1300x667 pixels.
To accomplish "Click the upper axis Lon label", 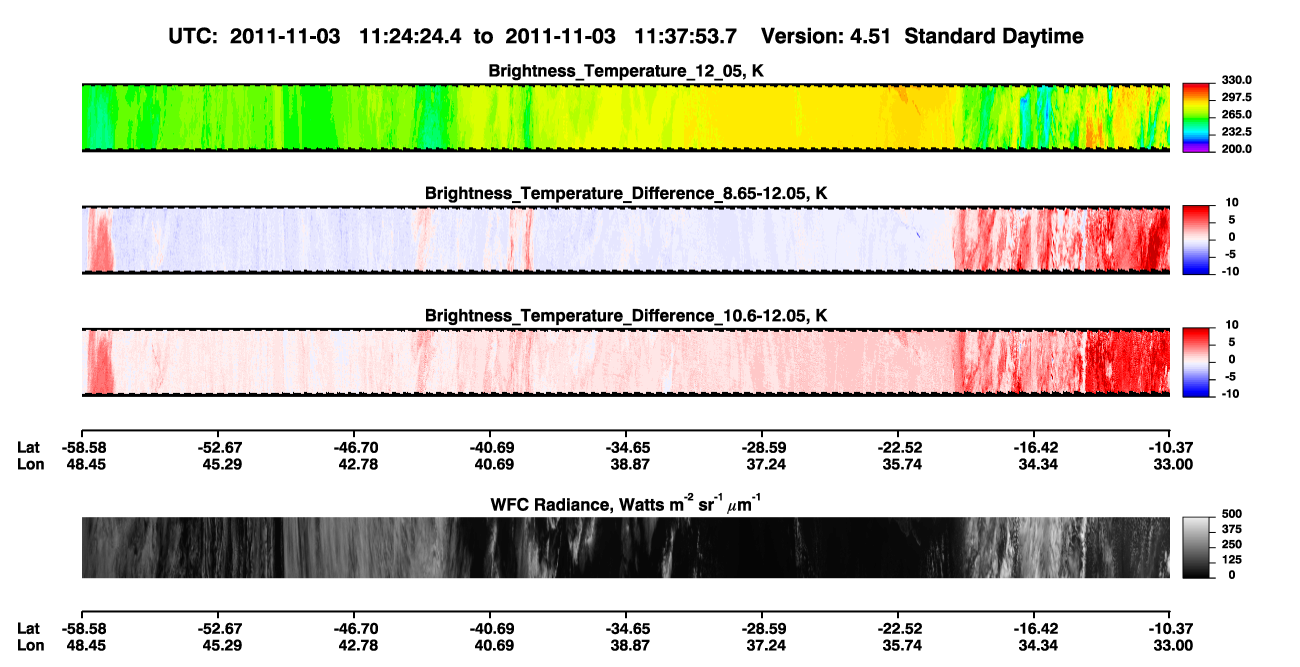I will pos(30,464).
